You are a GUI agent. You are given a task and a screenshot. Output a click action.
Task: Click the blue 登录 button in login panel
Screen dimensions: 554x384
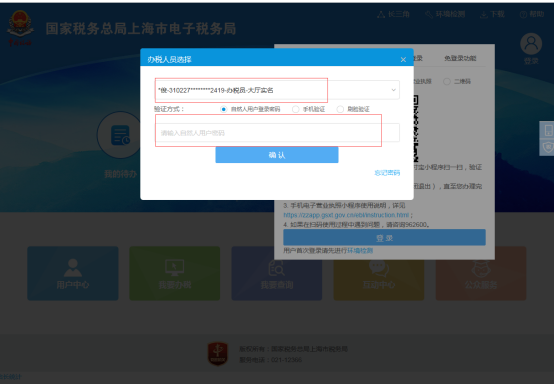[384, 237]
